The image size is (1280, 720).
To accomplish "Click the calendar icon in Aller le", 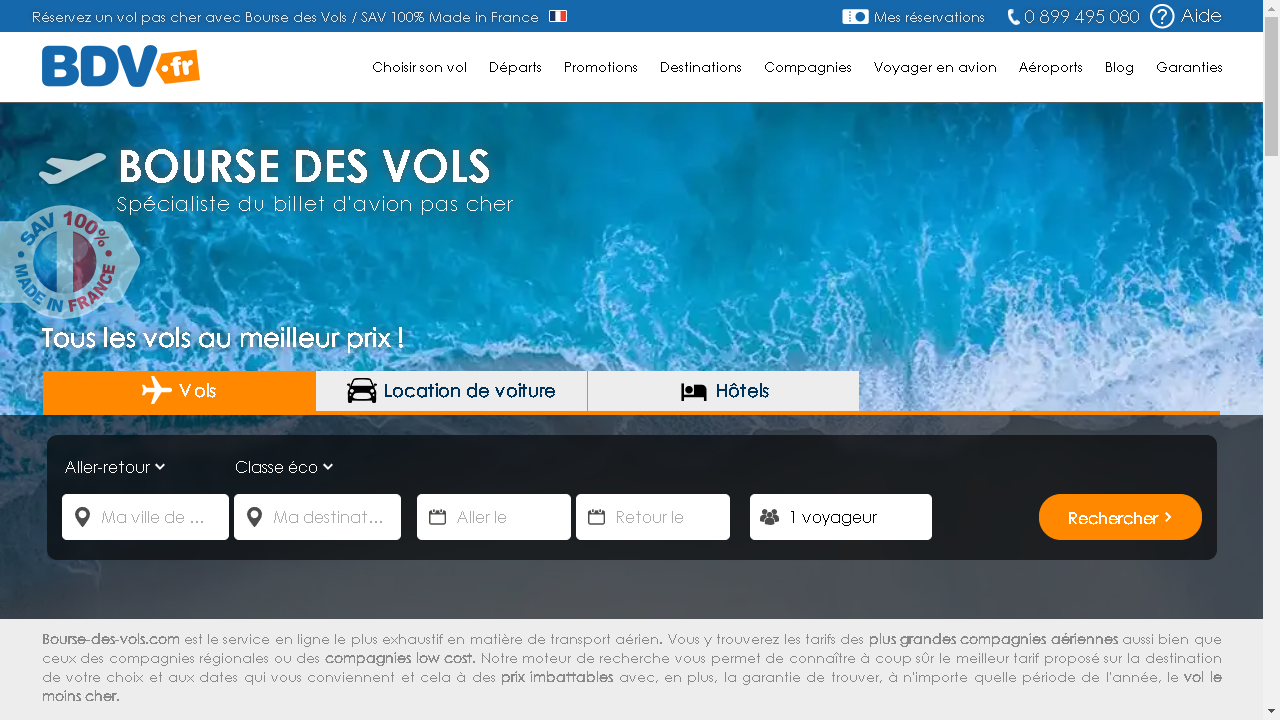I will tap(437, 517).
